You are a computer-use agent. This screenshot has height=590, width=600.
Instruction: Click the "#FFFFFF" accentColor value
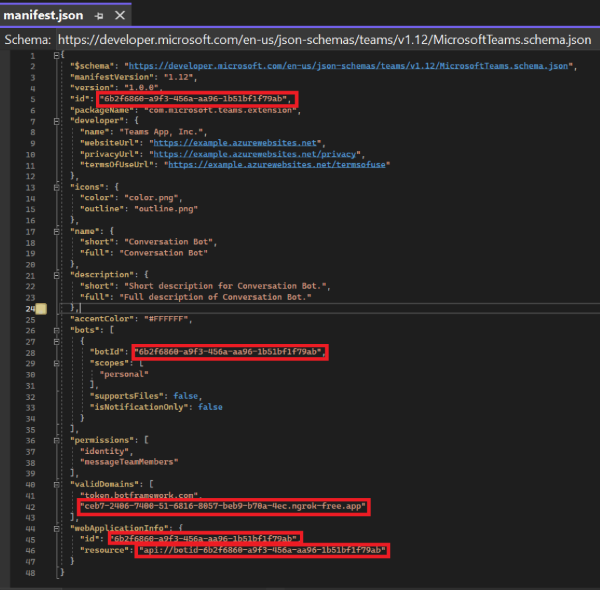[x=166, y=319]
